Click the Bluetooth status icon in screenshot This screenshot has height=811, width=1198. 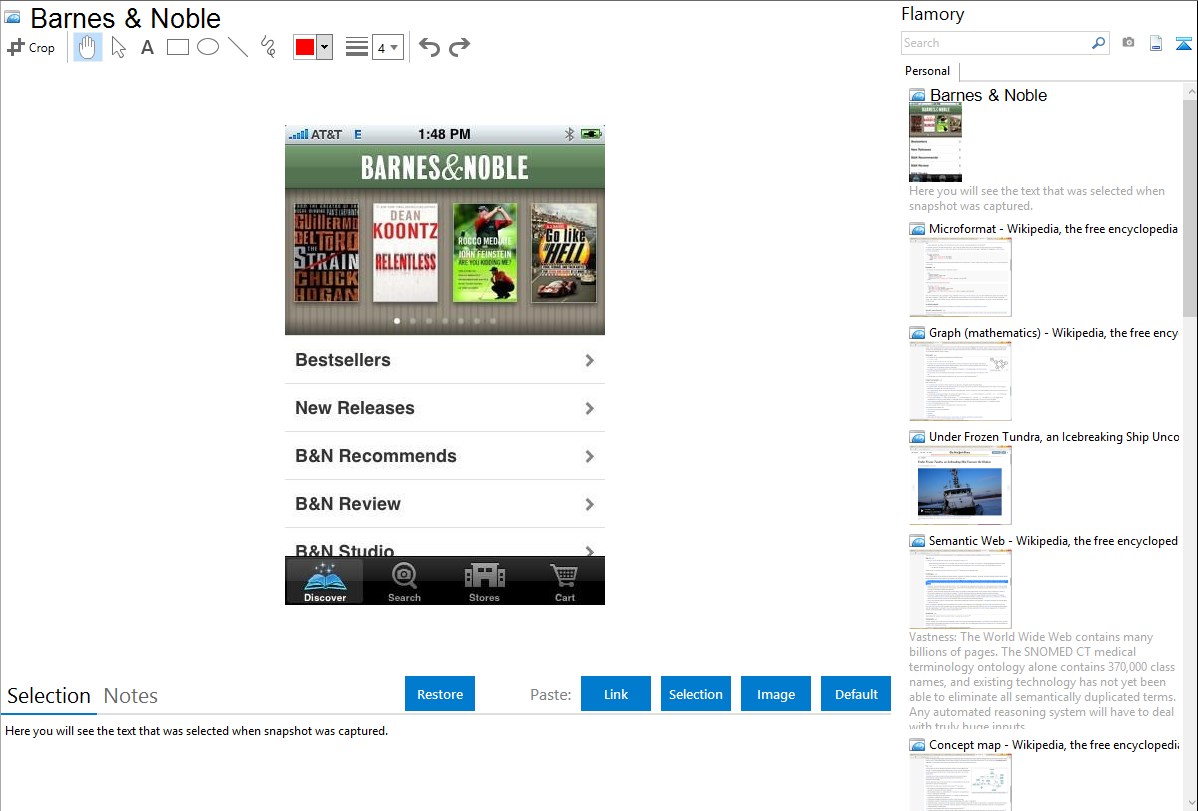569,134
